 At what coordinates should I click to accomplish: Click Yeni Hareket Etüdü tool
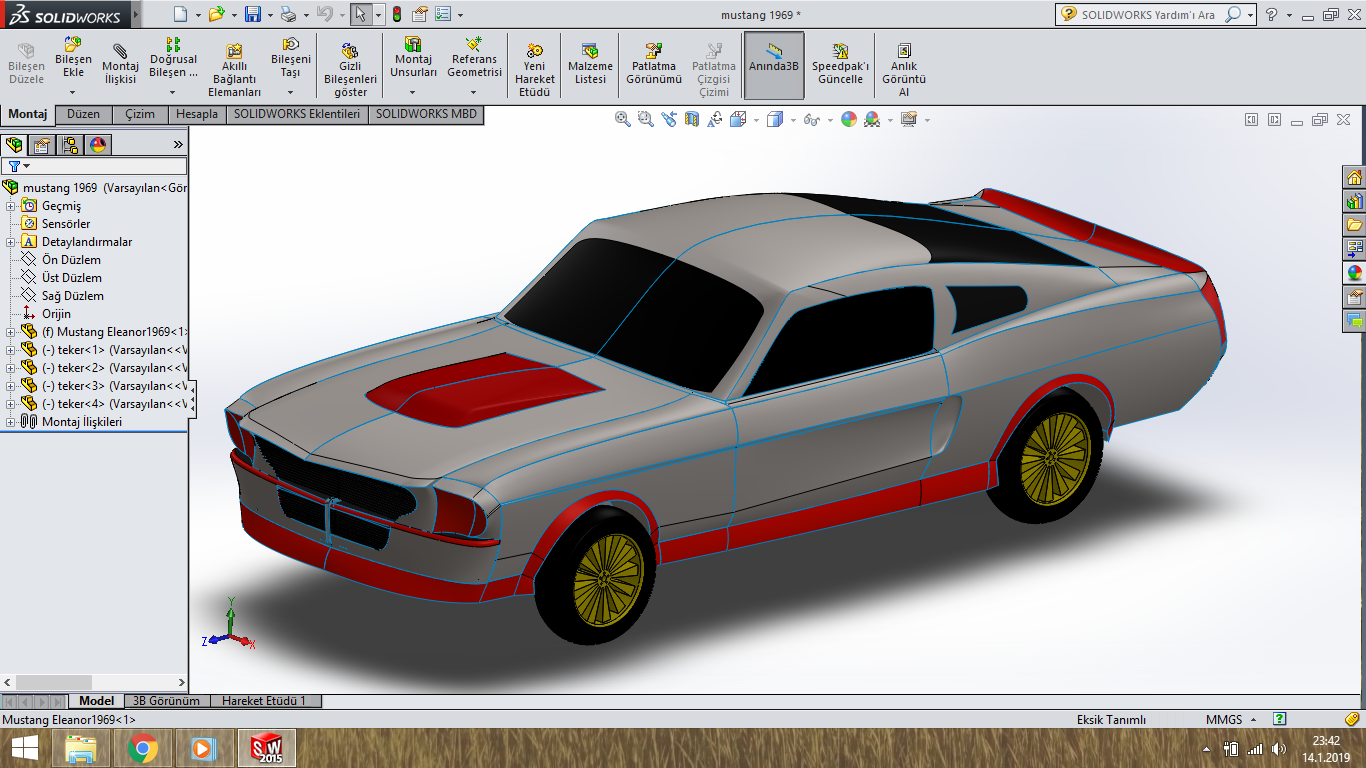coord(535,70)
